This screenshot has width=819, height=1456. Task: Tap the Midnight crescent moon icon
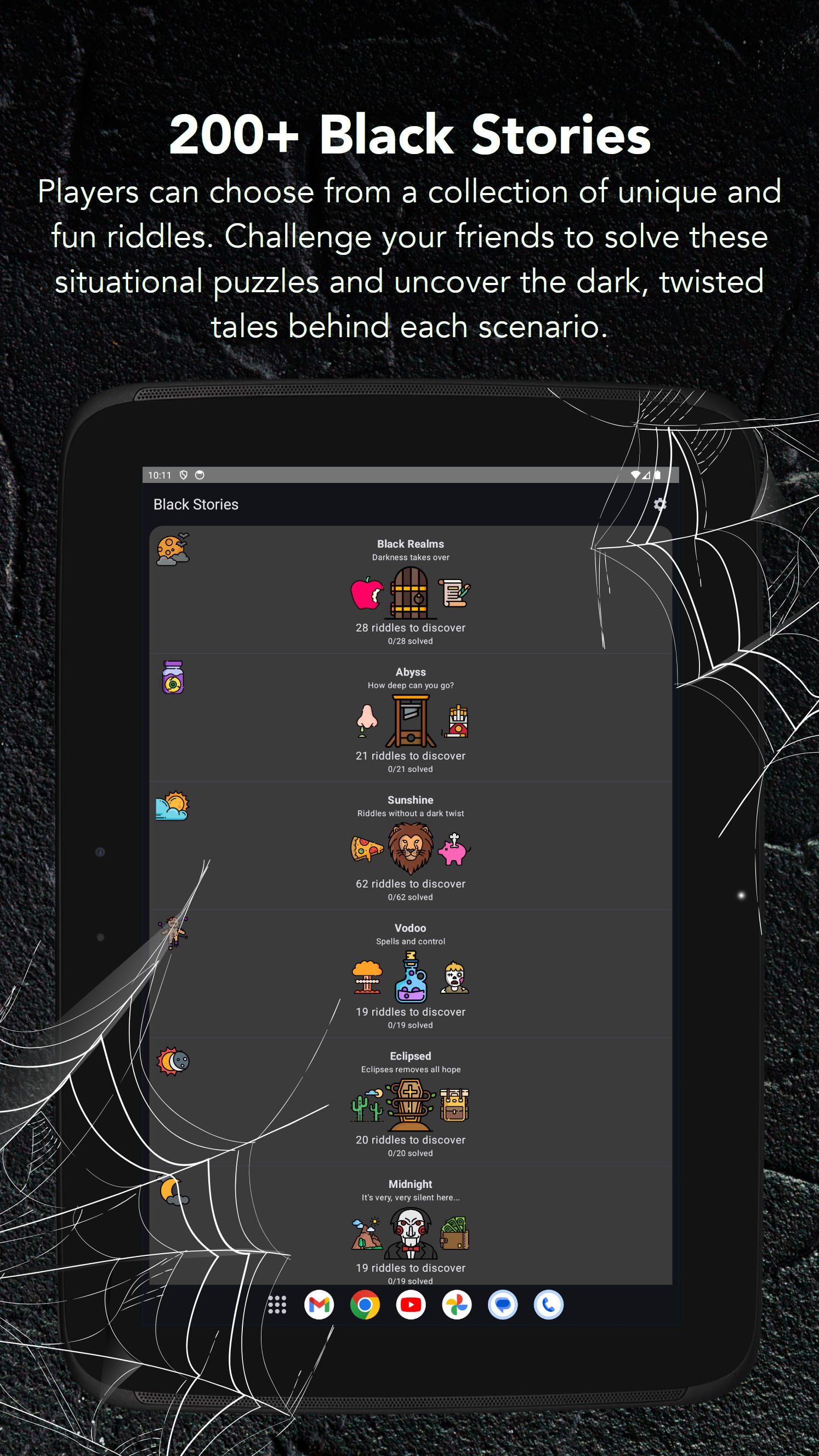[174, 1190]
